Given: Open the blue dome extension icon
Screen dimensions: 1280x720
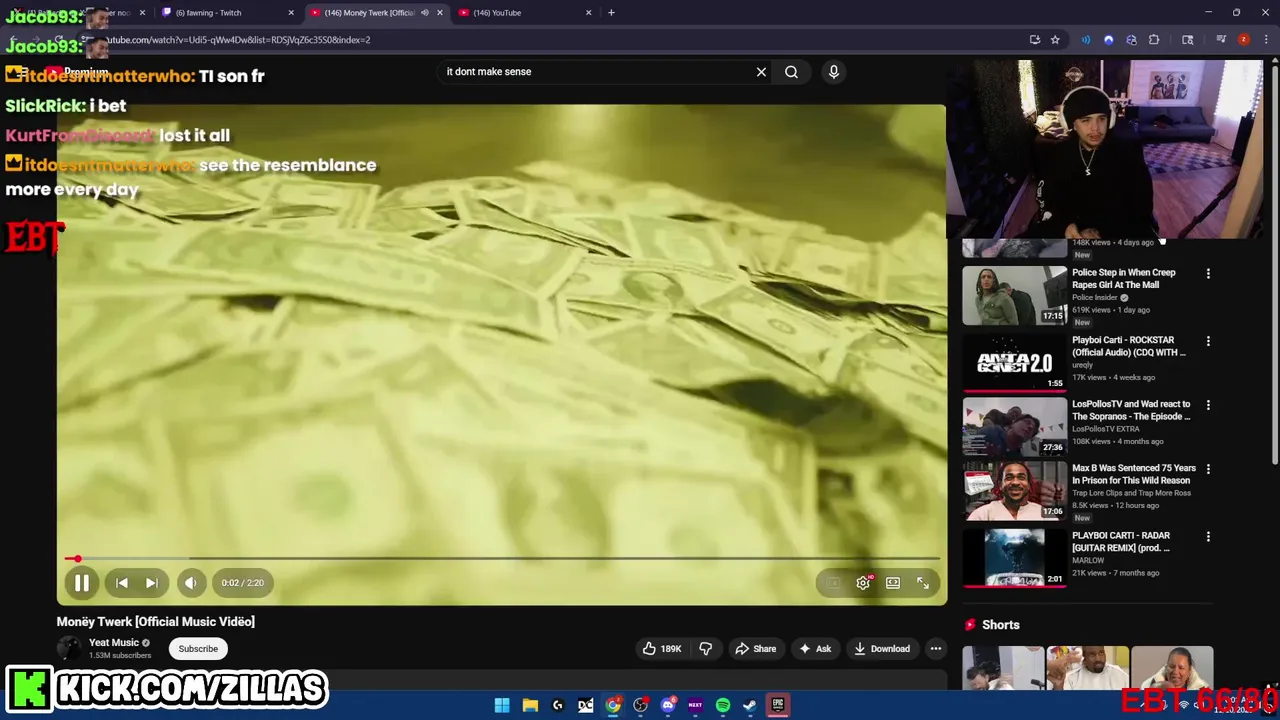Looking at the screenshot, I should (1108, 40).
